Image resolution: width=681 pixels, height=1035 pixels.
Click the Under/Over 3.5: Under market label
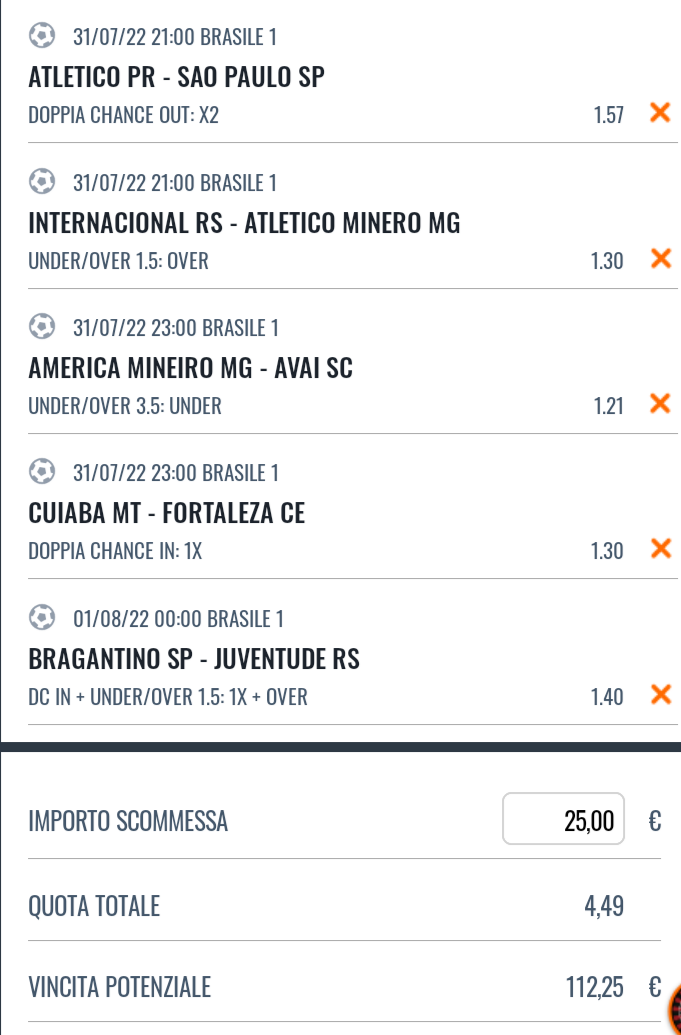point(125,405)
